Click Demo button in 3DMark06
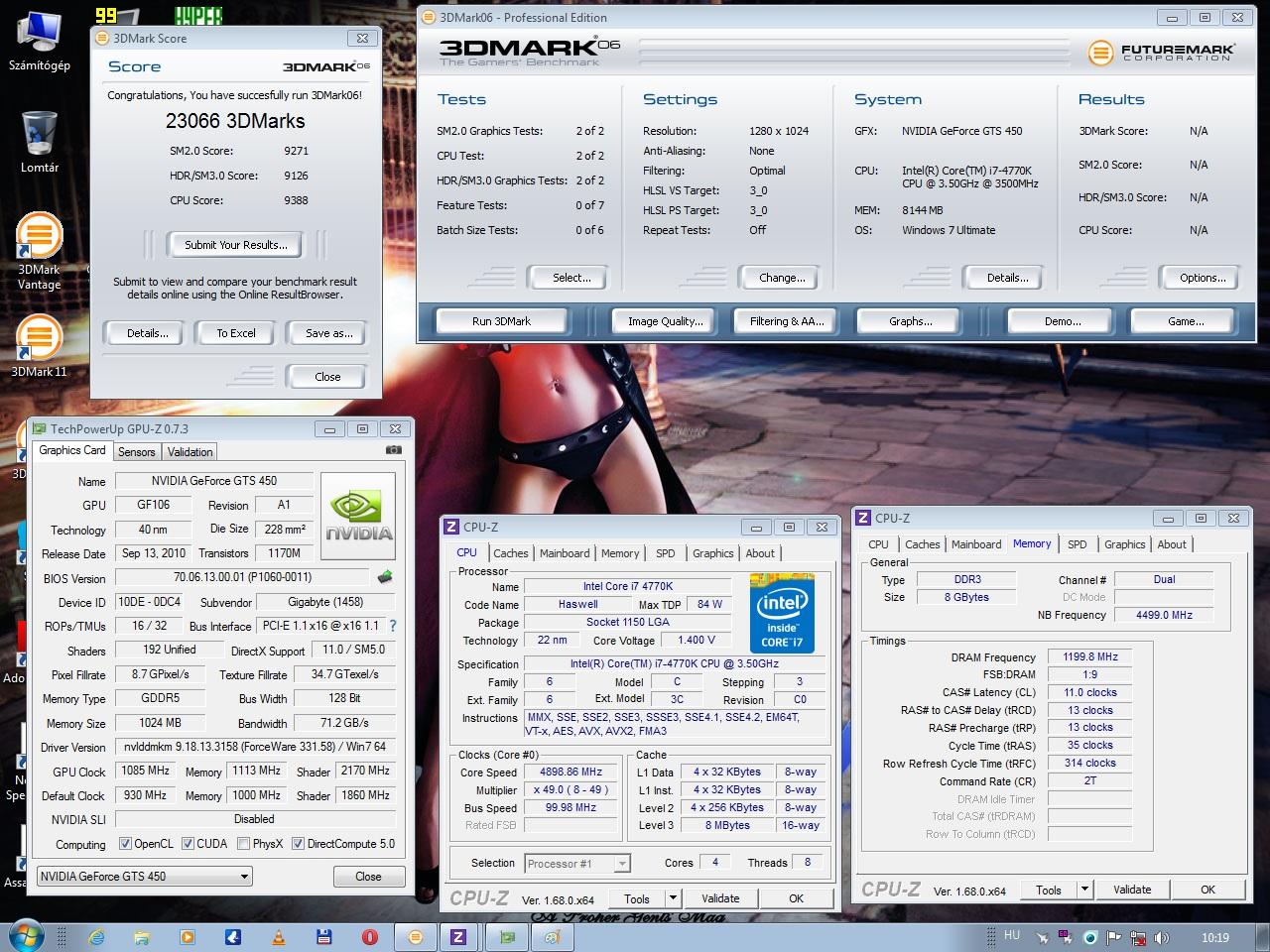Screen dimensions: 1270x952 pyautogui.click(x=1063, y=321)
